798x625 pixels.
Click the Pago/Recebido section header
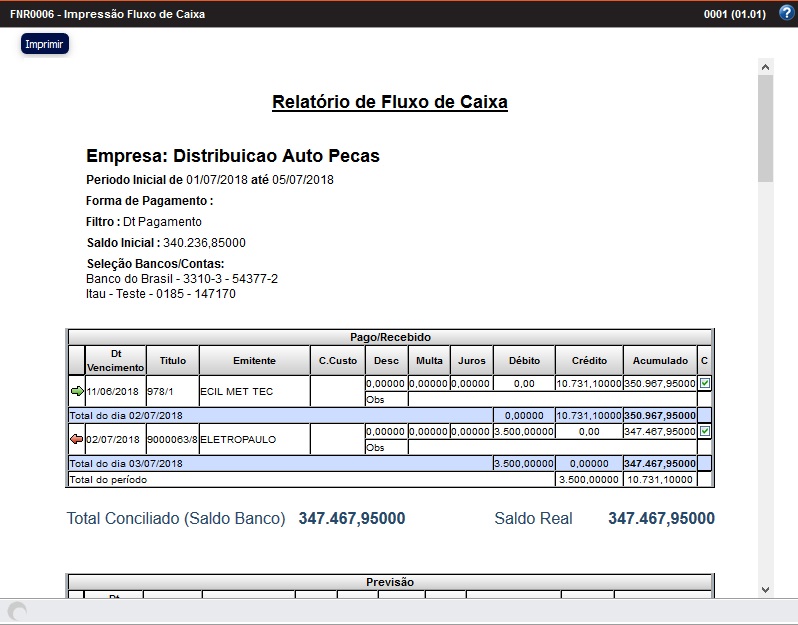[x=390, y=337]
